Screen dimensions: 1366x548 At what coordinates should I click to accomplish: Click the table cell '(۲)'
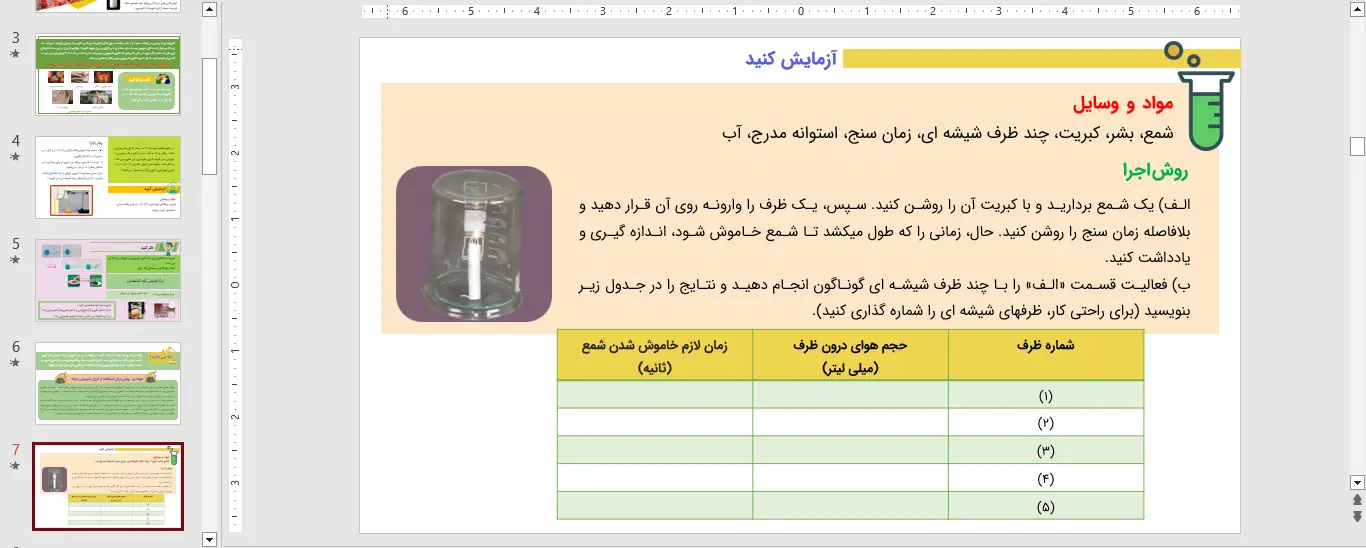(x=1046, y=423)
